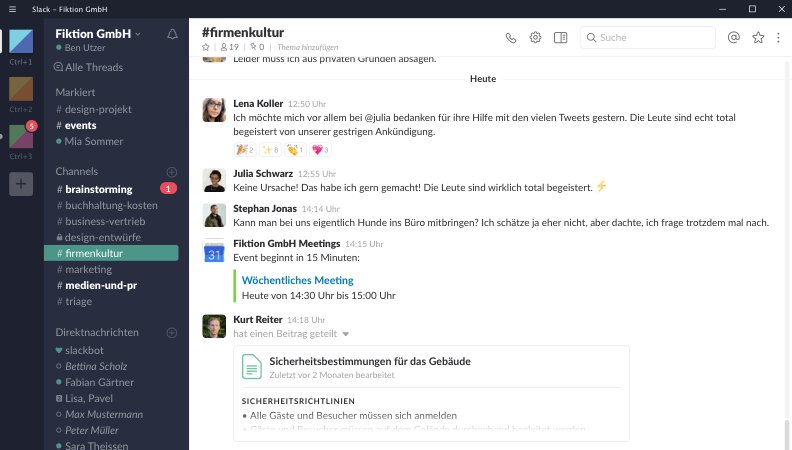The width and height of the screenshot is (792, 450).
Task: Expand Fiktion GmbH workspace menu
Action: click(x=98, y=34)
